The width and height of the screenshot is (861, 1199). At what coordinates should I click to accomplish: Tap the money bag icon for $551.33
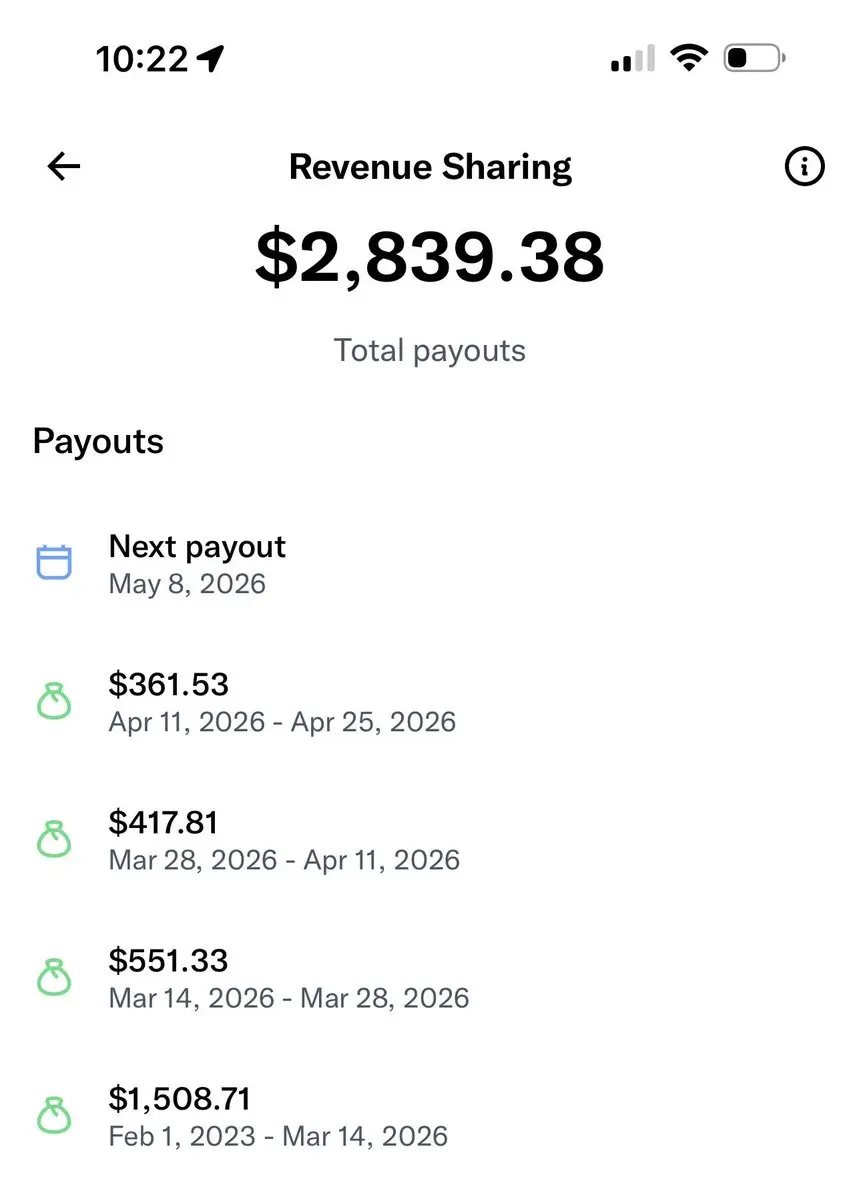click(55, 978)
